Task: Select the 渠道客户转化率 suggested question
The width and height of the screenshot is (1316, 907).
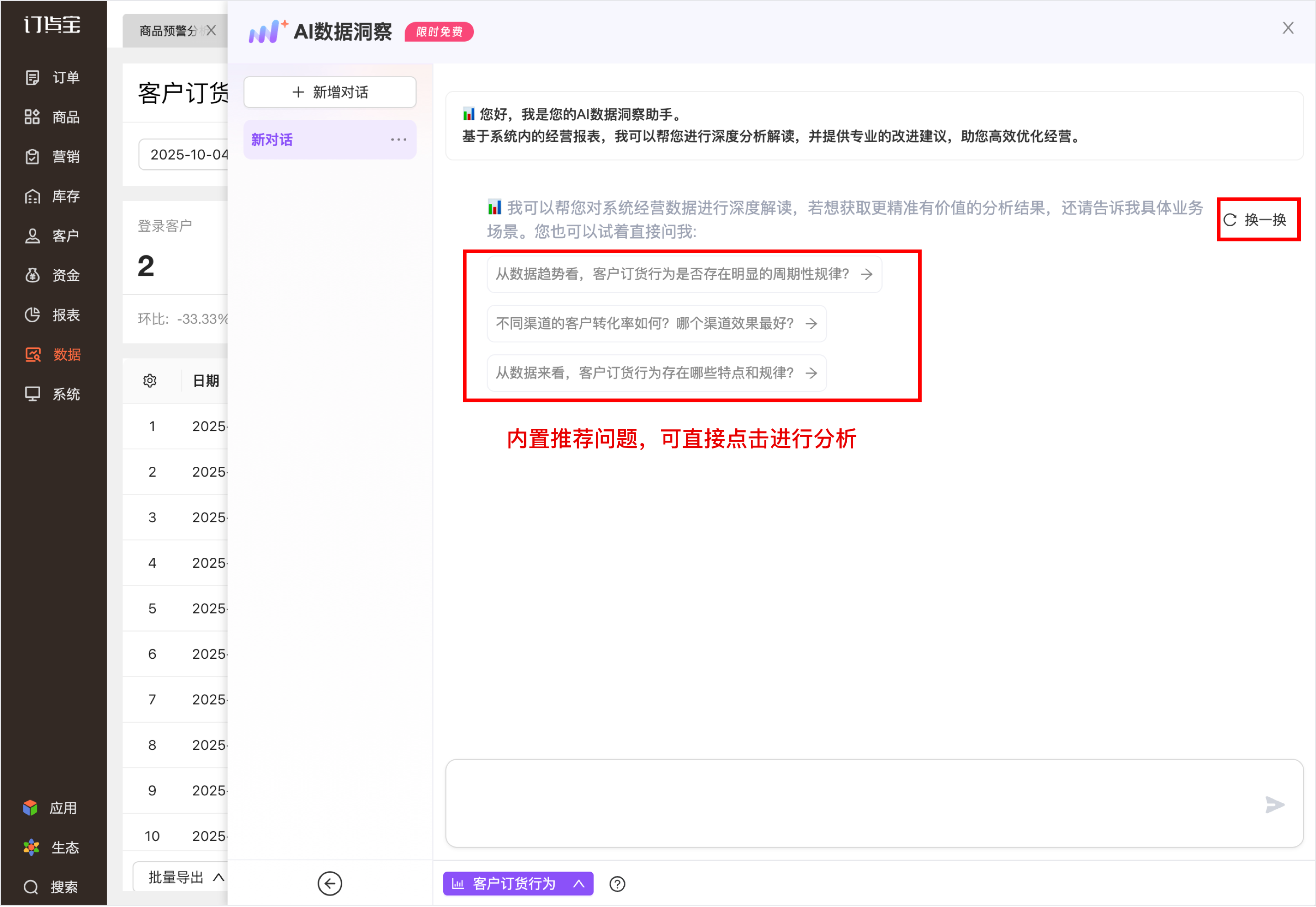Action: click(656, 324)
